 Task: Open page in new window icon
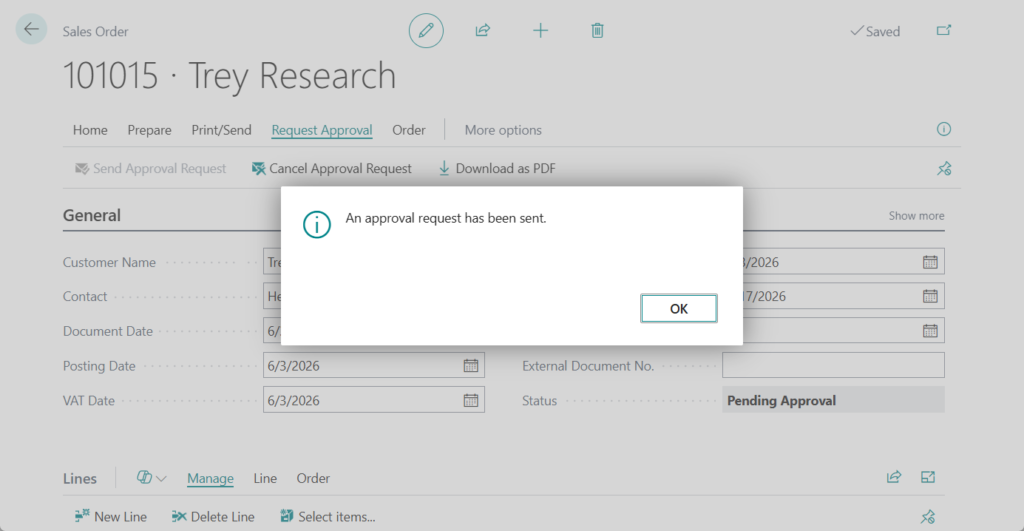[x=943, y=31]
